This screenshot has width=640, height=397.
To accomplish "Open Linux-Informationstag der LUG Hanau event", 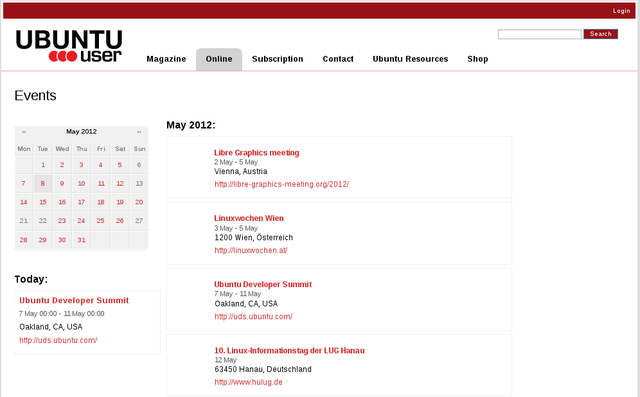I will tap(289, 350).
